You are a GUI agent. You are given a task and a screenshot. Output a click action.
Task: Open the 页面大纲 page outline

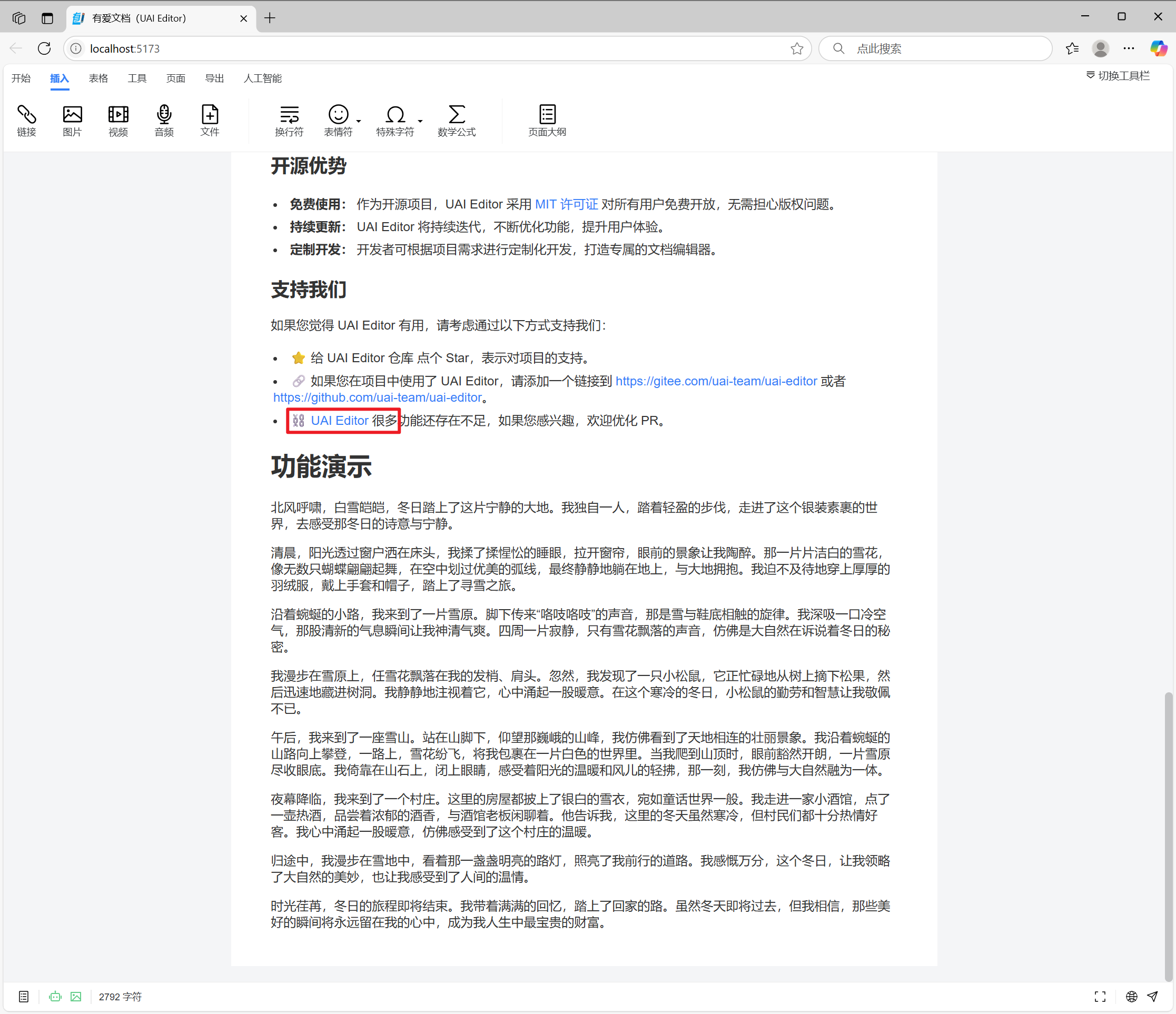pyautogui.click(x=547, y=120)
